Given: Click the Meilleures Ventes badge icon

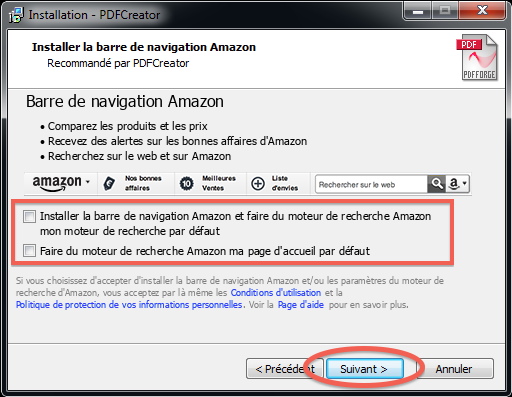Looking at the screenshot, I should (186, 183).
